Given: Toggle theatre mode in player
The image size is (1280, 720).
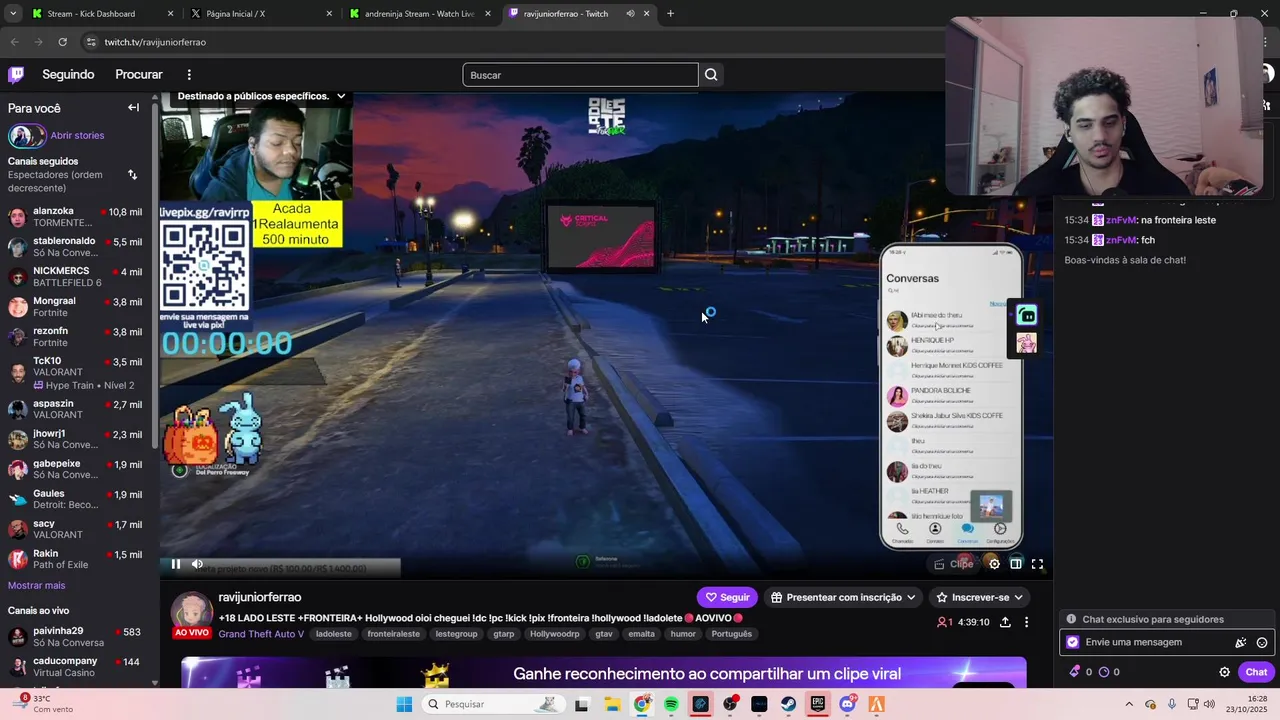Looking at the screenshot, I should click(x=1016, y=564).
